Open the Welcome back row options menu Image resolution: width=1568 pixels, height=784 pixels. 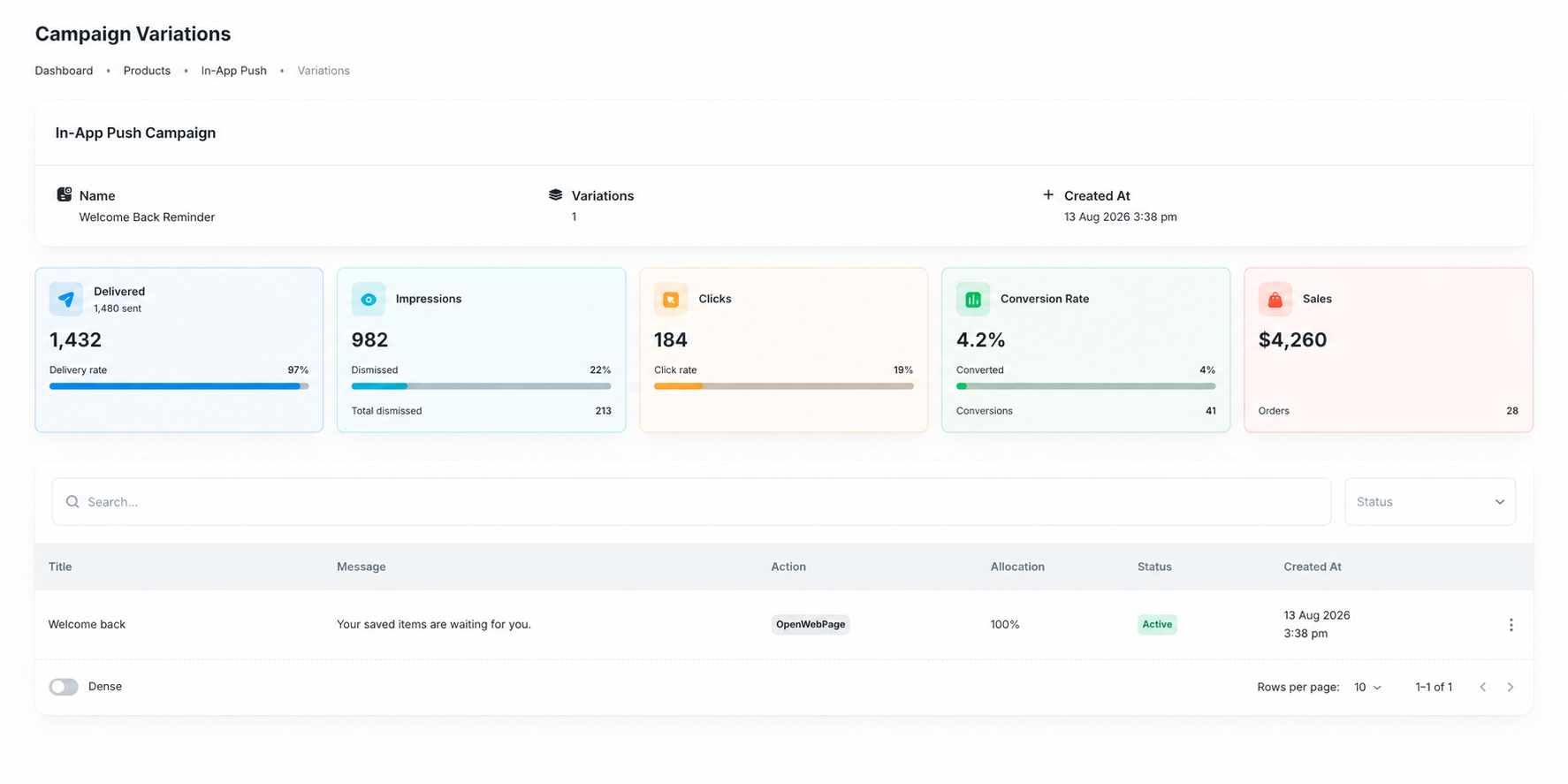[x=1511, y=625]
